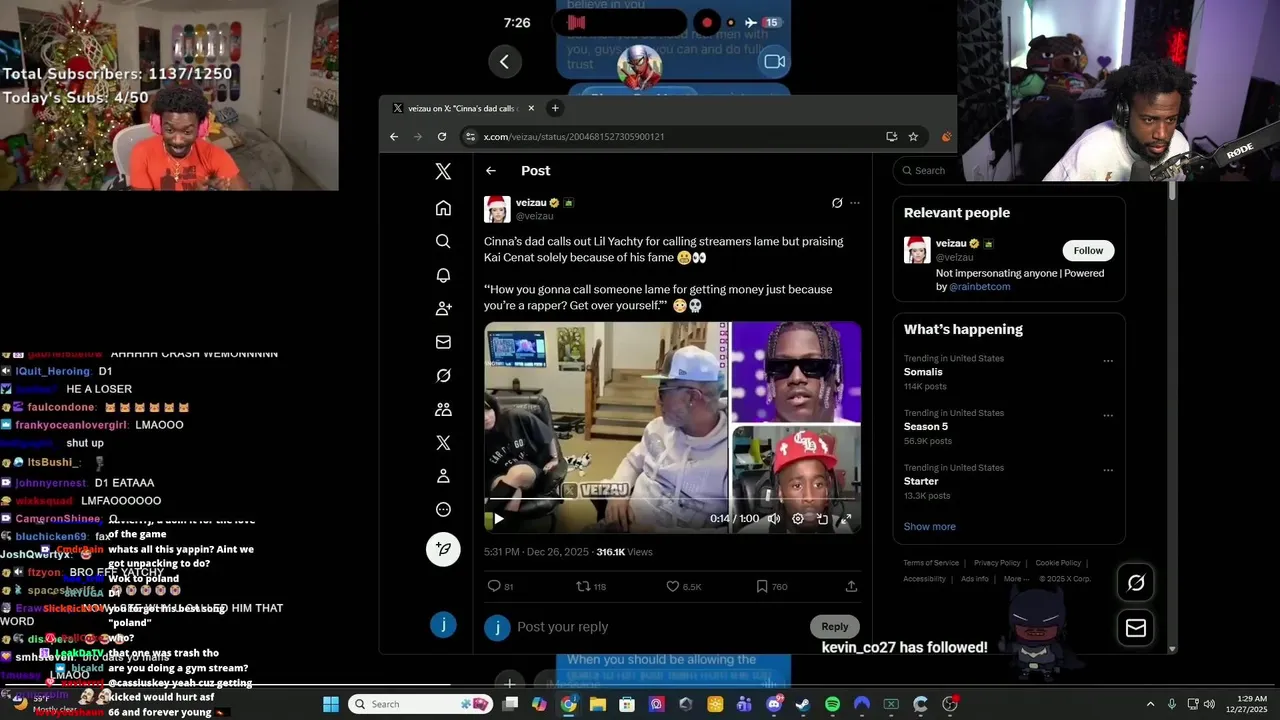
Task: Open Explore search icon in X sidebar
Action: 443,241
